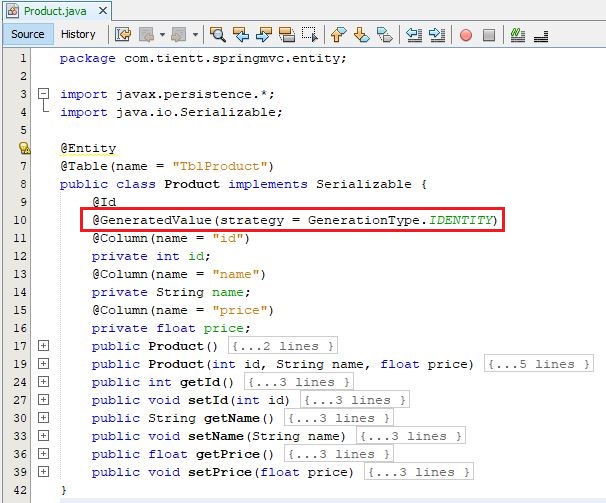
Task: Click the Shift Line Left icon
Action: click(414, 34)
